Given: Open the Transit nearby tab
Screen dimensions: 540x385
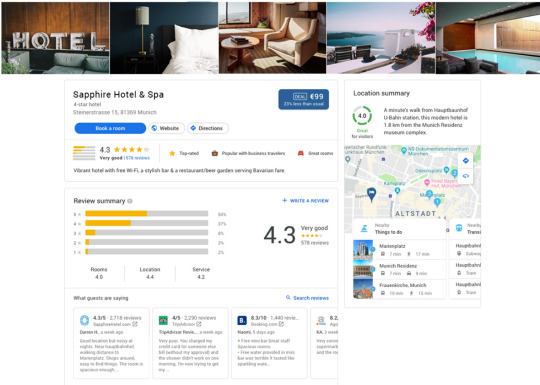Looking at the screenshot, I should coord(465,229).
